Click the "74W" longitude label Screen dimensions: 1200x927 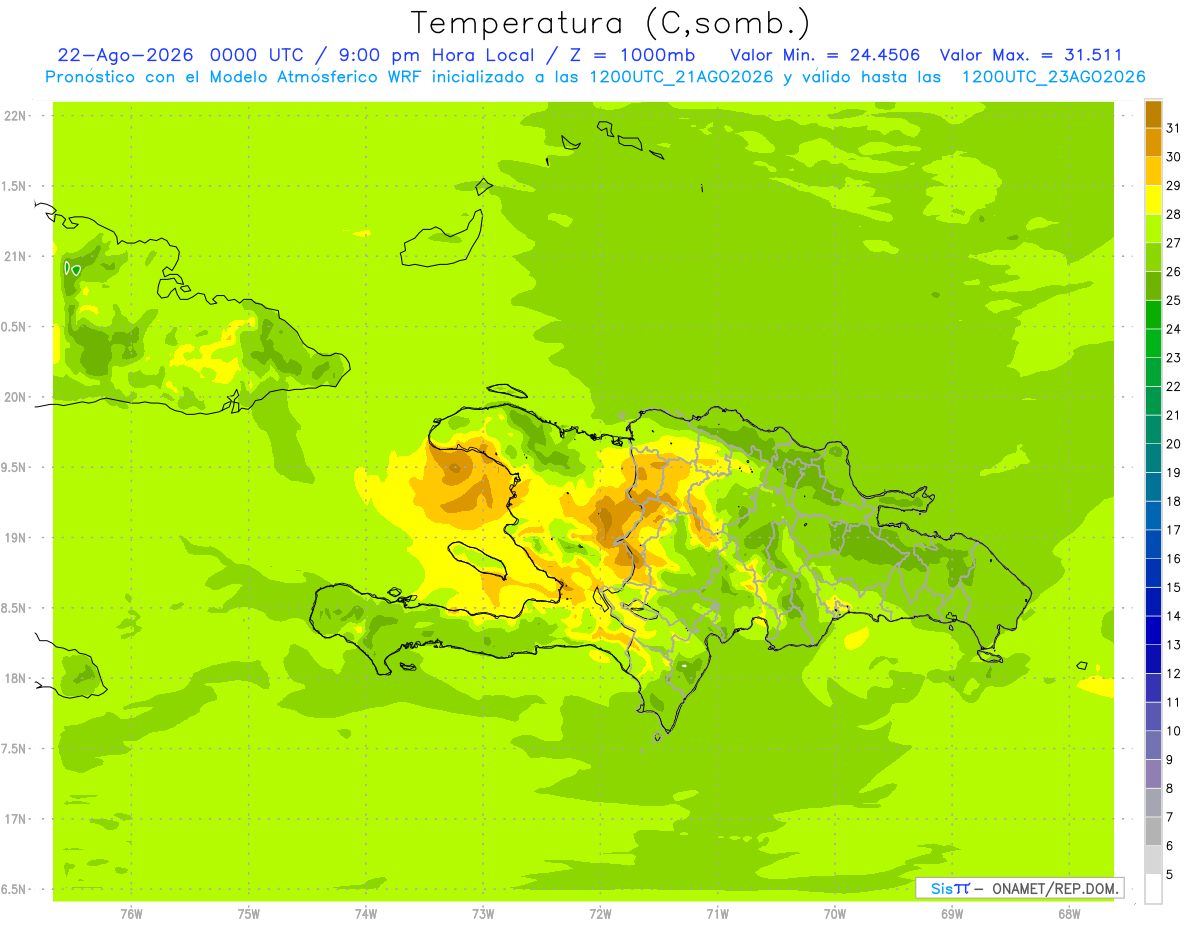(x=366, y=914)
